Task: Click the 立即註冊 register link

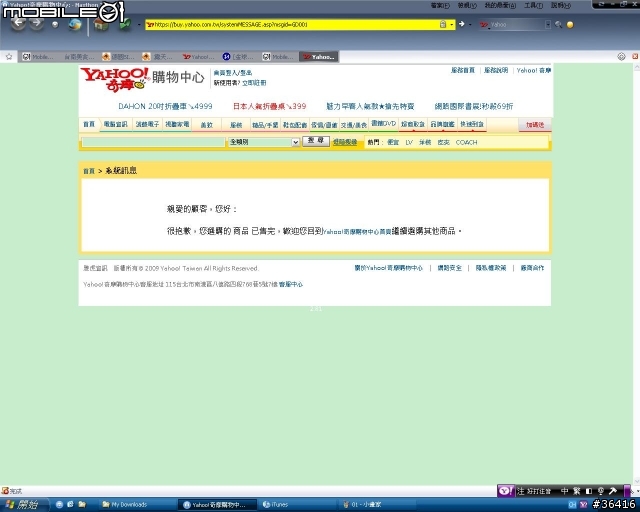Action: click(254, 83)
